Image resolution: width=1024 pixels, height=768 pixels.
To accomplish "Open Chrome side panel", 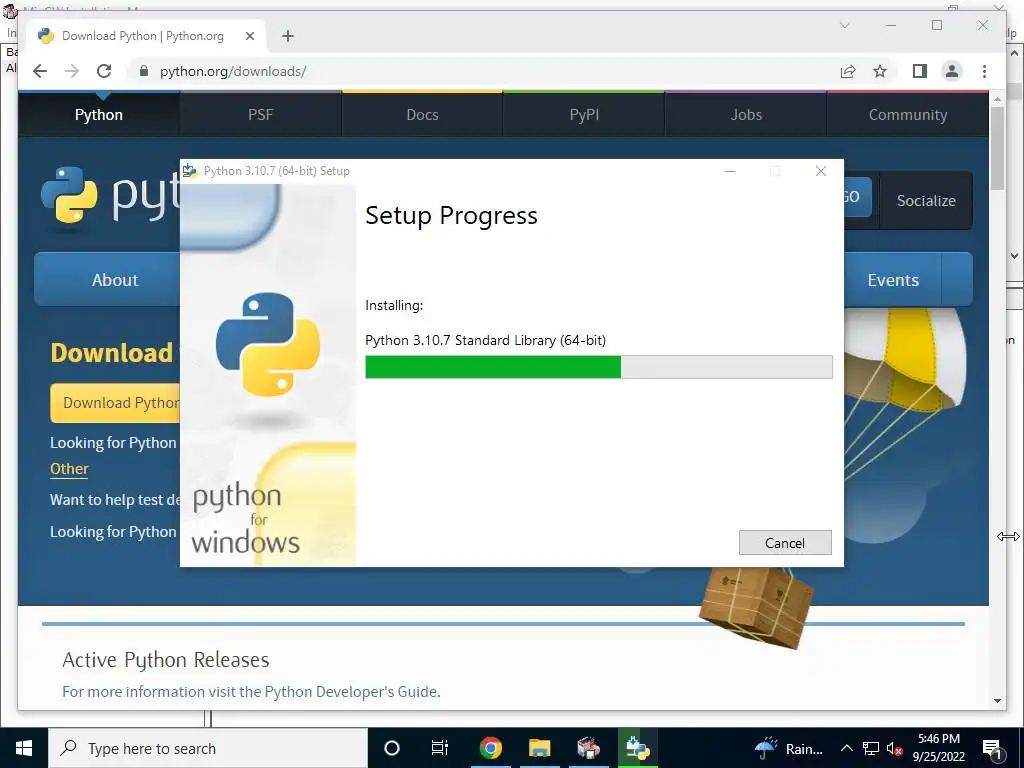I will (x=920, y=71).
